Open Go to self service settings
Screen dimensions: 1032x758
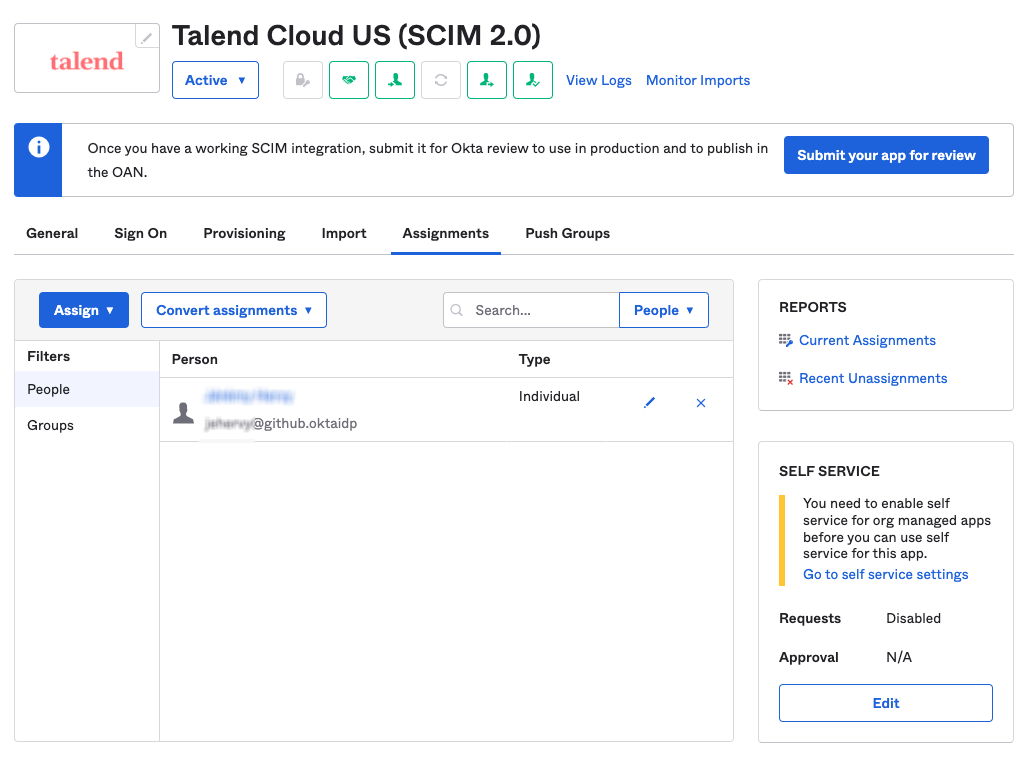click(885, 574)
